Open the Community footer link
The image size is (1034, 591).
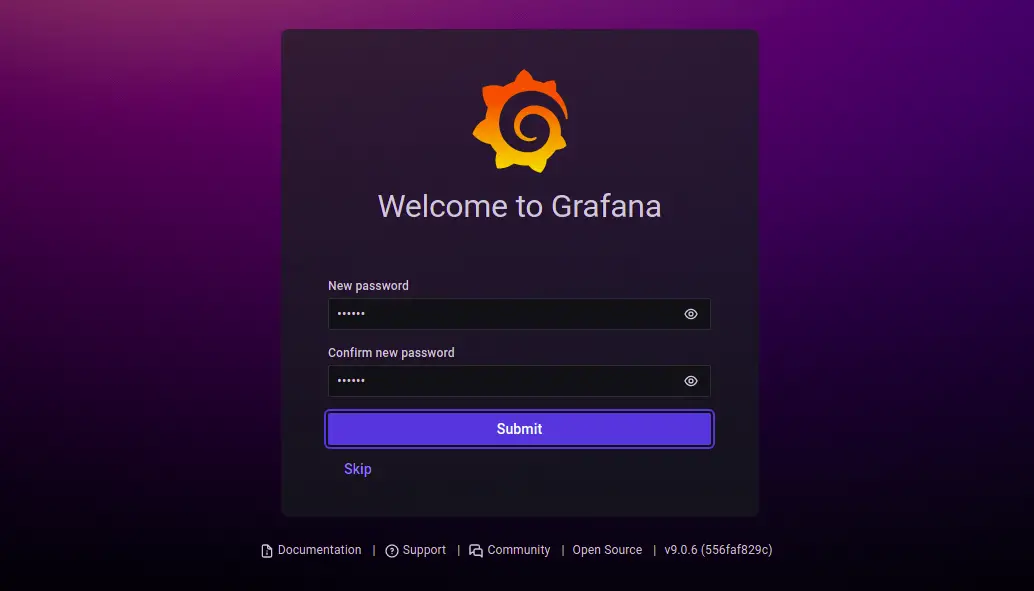[518, 550]
